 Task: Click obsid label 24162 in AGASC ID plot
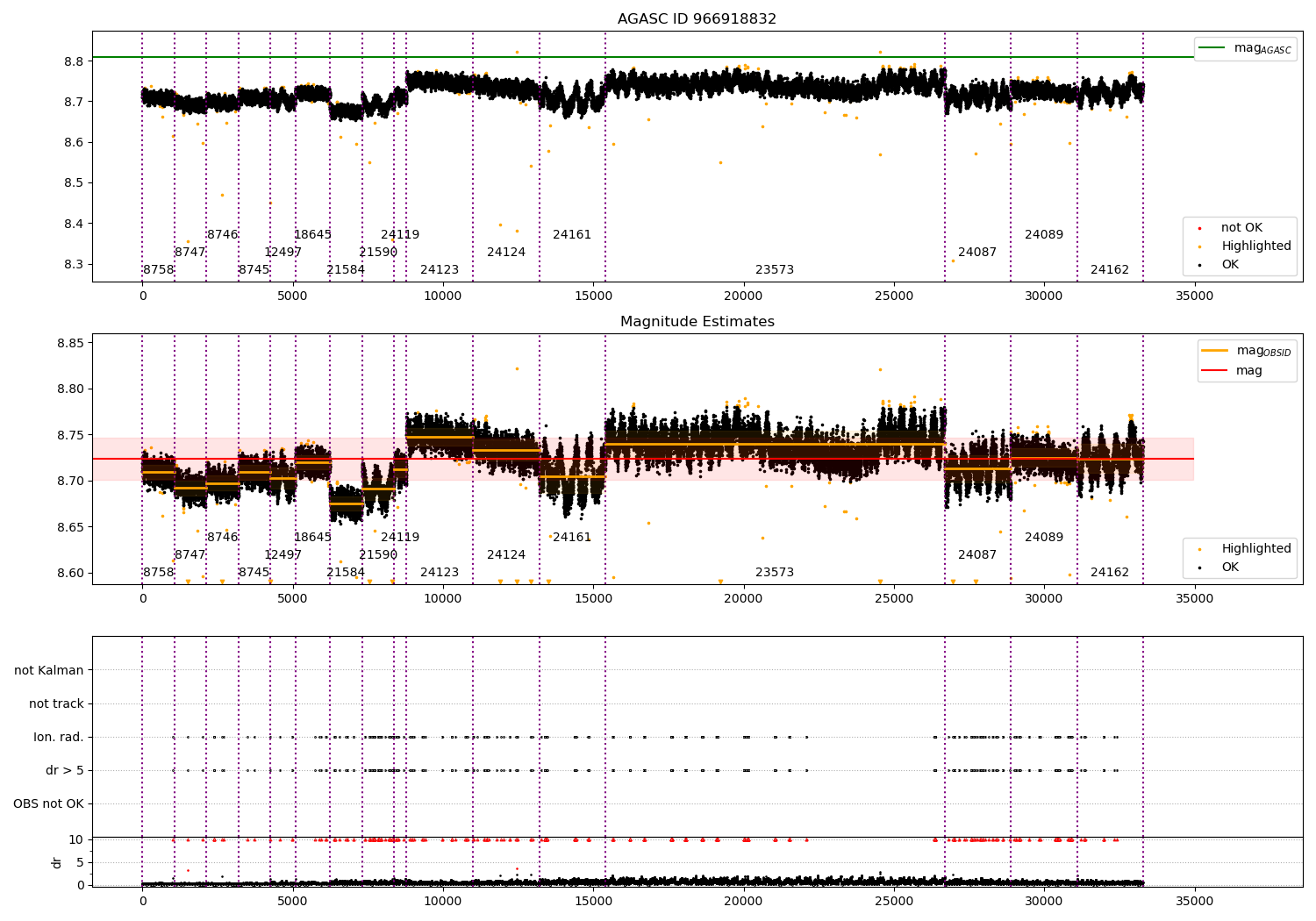coord(1110,269)
